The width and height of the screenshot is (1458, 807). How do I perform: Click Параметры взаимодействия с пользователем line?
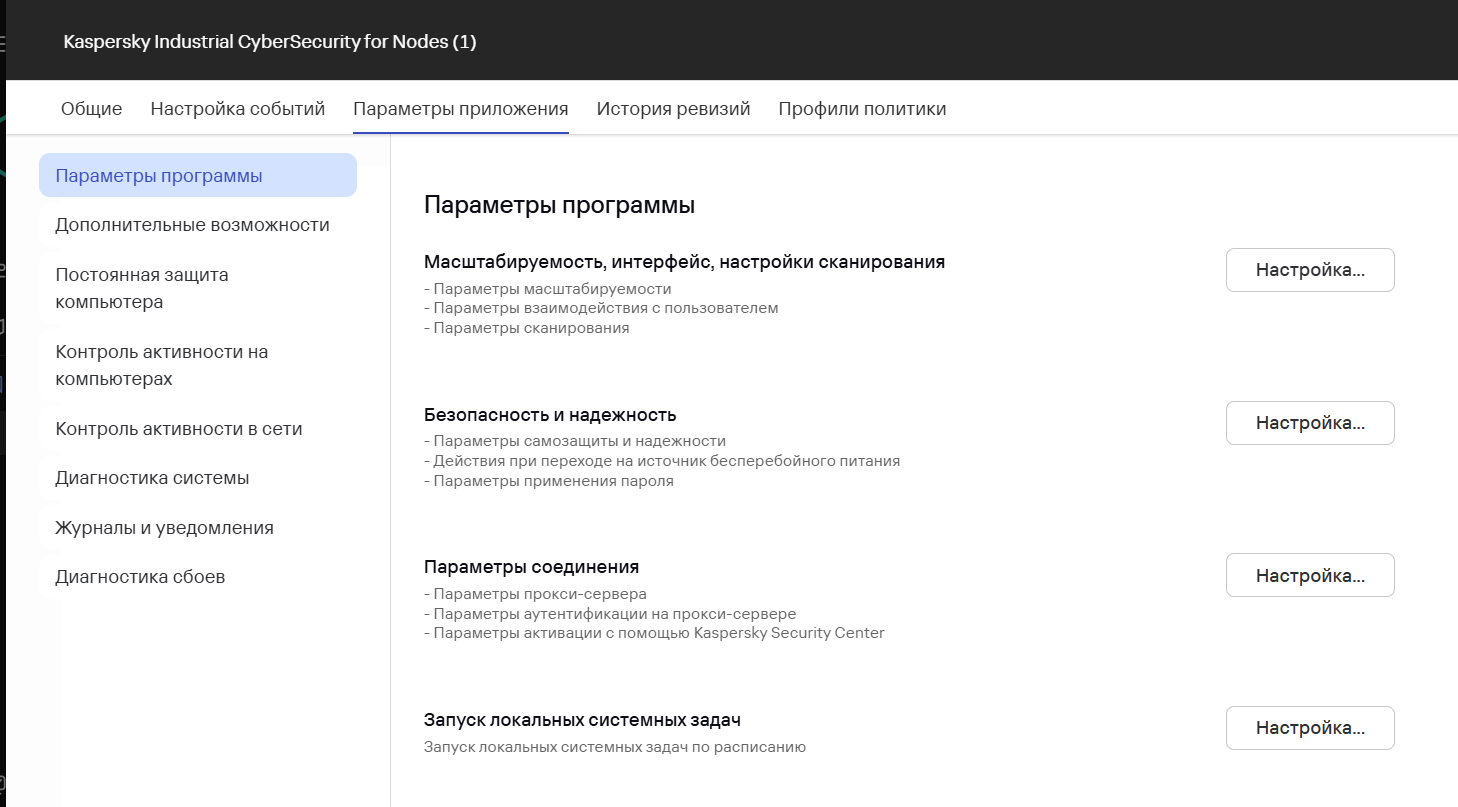(x=601, y=308)
